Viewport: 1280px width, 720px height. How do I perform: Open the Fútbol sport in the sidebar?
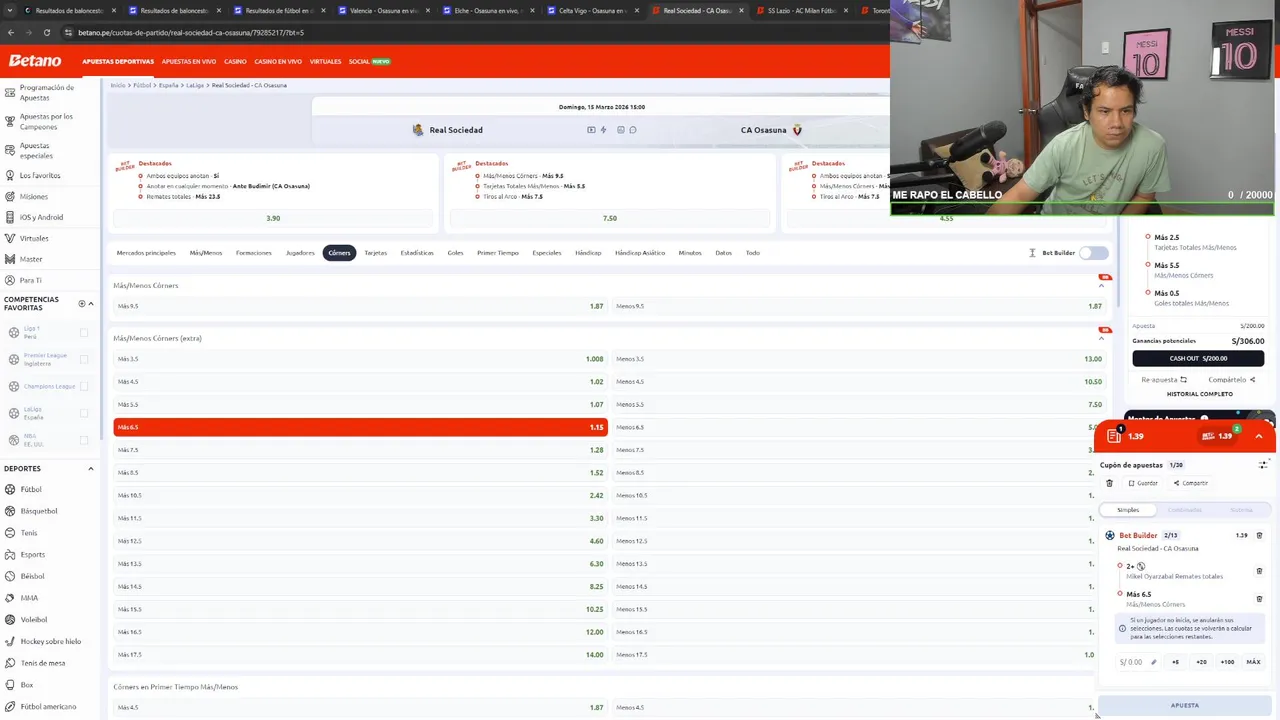(31, 489)
